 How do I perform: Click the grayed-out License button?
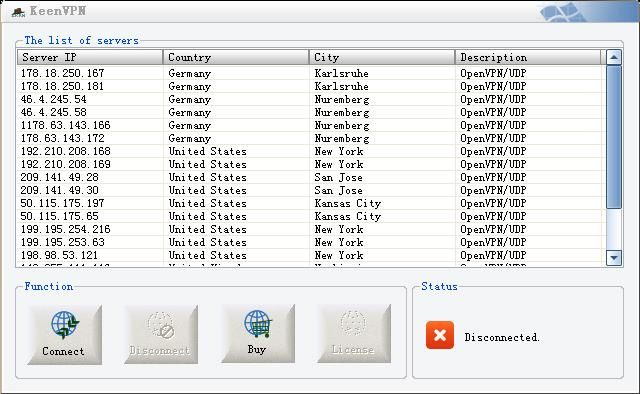click(x=353, y=334)
